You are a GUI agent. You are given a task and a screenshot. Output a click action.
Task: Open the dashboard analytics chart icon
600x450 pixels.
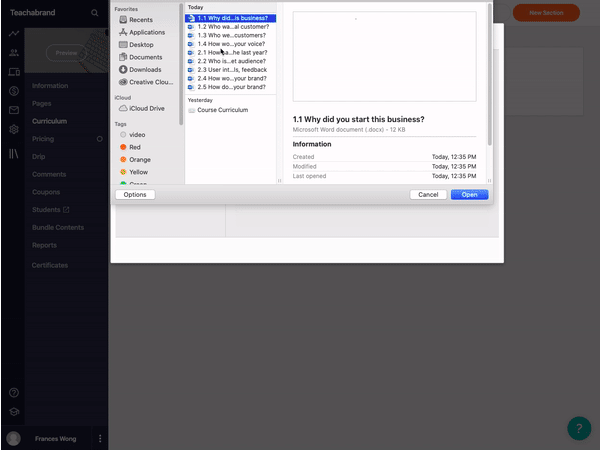coord(14,33)
